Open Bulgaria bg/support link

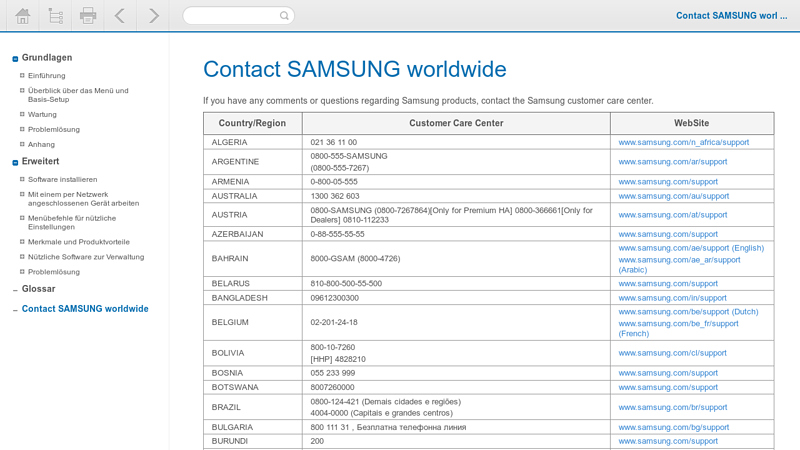673,427
